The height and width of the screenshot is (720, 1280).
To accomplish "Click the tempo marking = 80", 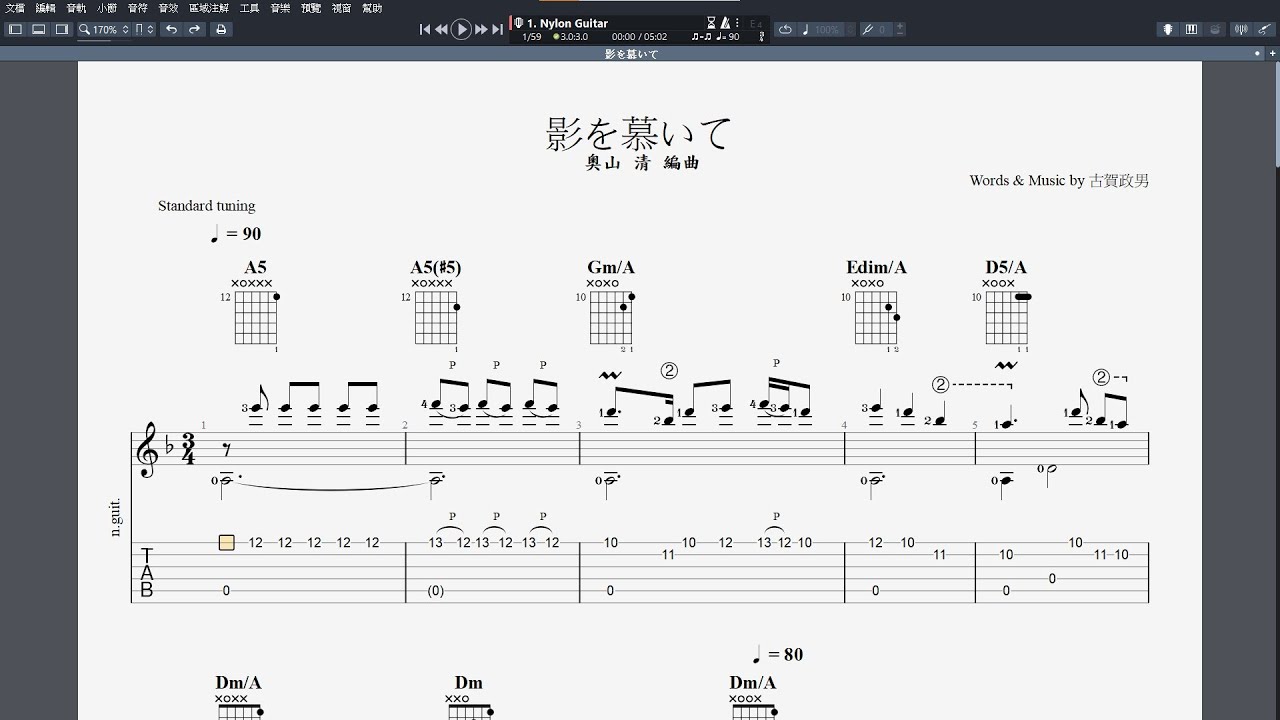I will click(x=778, y=655).
